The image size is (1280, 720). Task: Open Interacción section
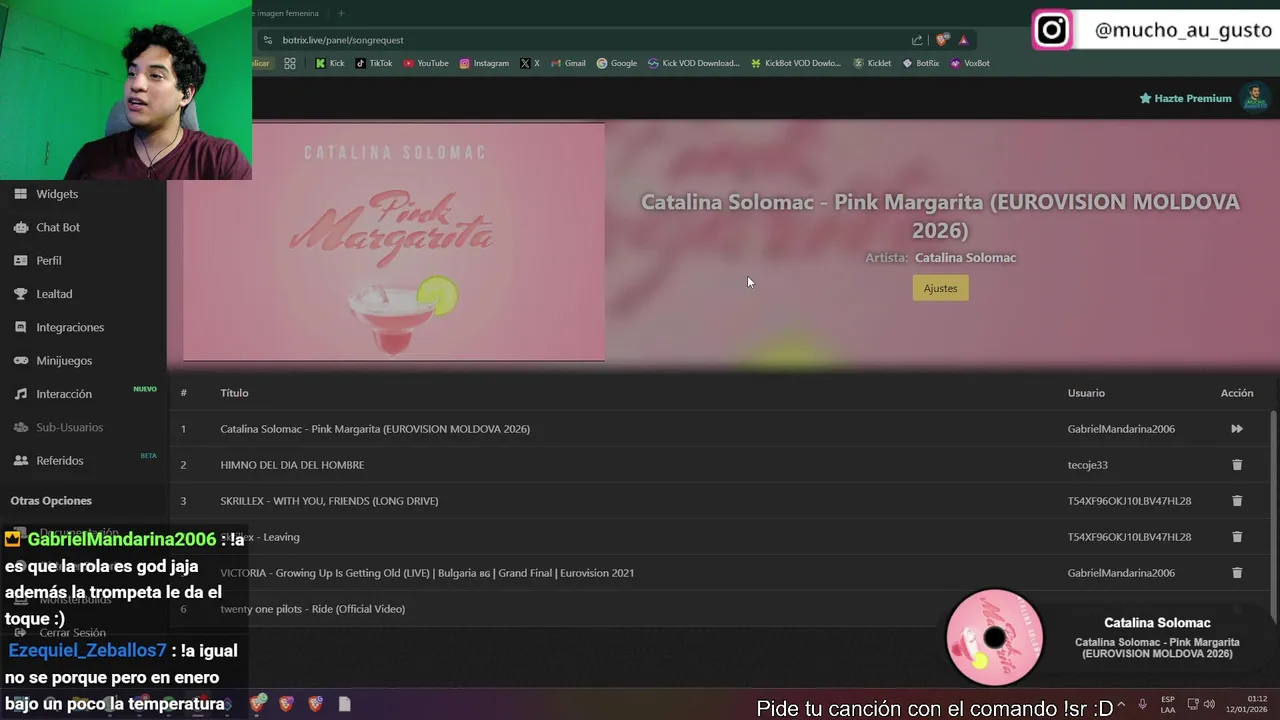point(64,394)
